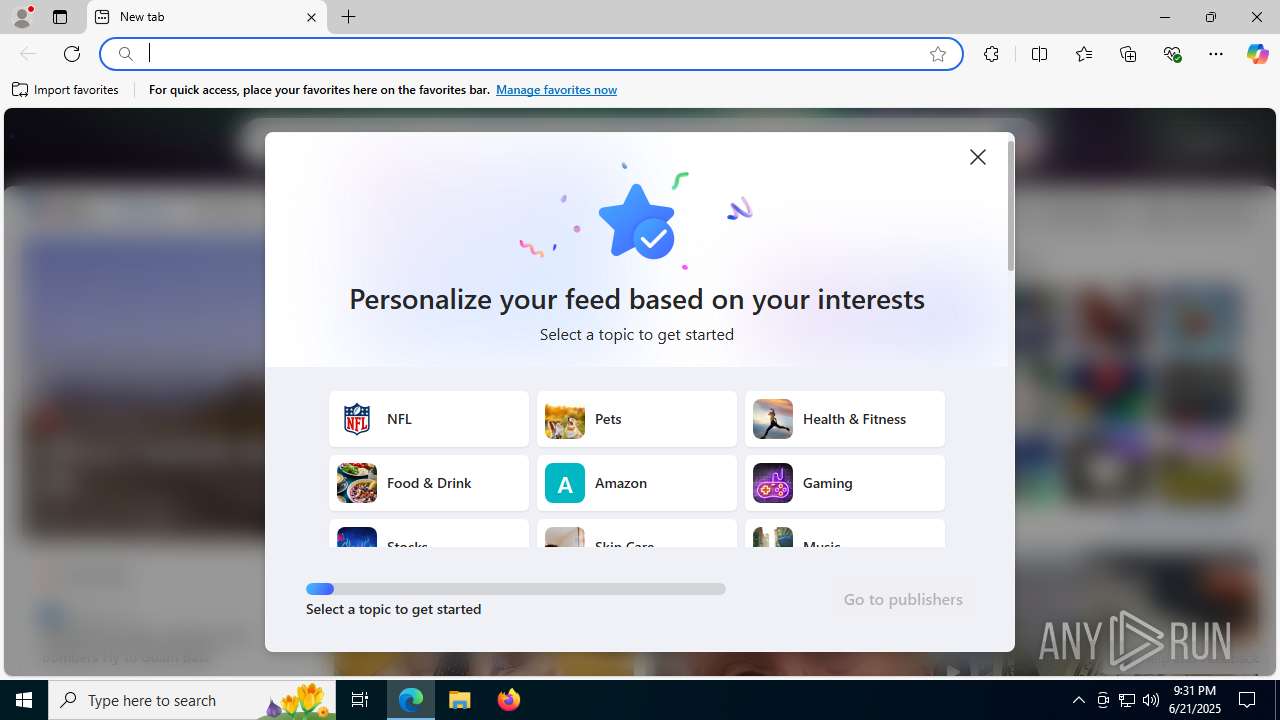Open the notification center icon
Viewport: 1280px width, 720px height.
tap(1247, 700)
